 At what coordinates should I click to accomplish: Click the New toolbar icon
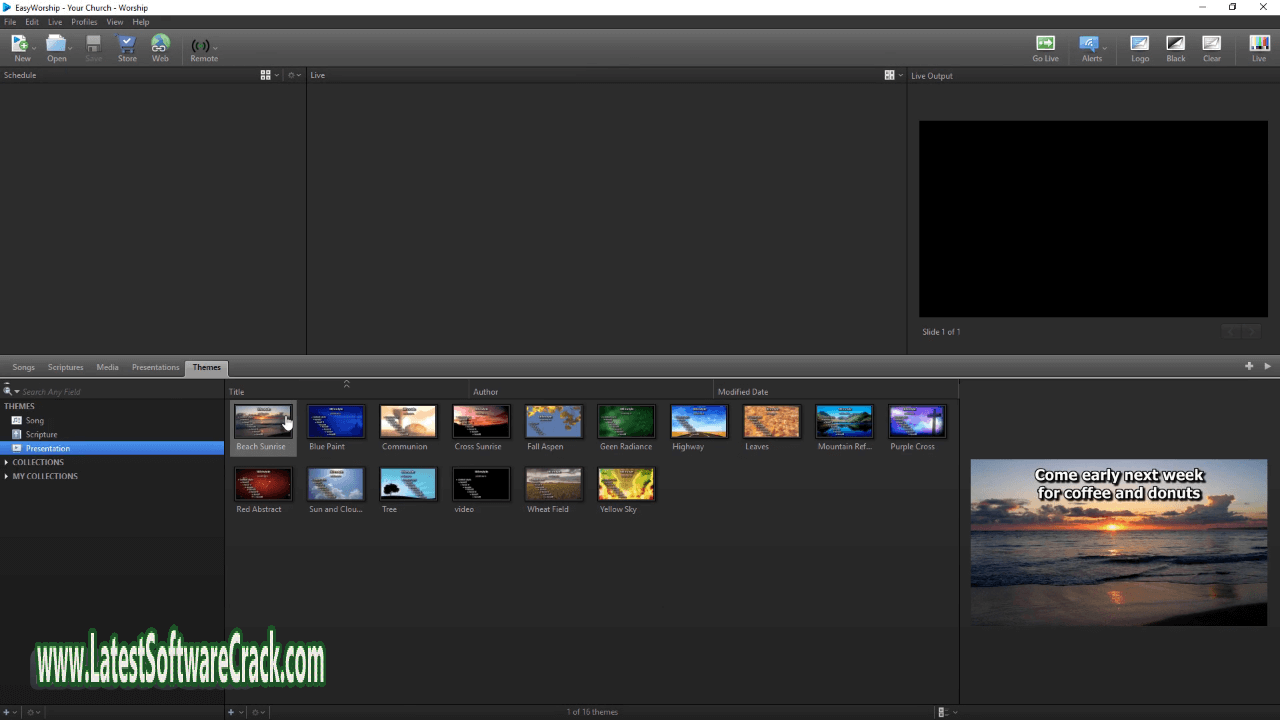click(x=20, y=46)
